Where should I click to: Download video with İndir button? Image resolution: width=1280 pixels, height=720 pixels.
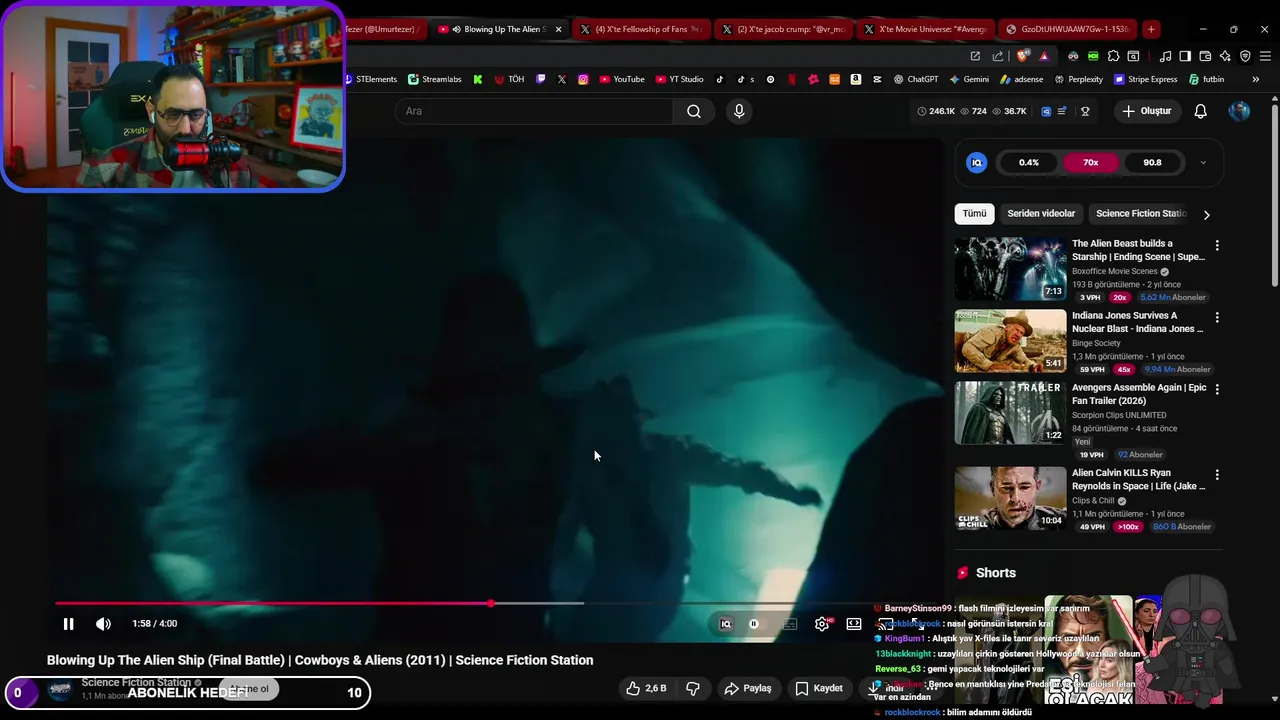pyautogui.click(x=886, y=688)
